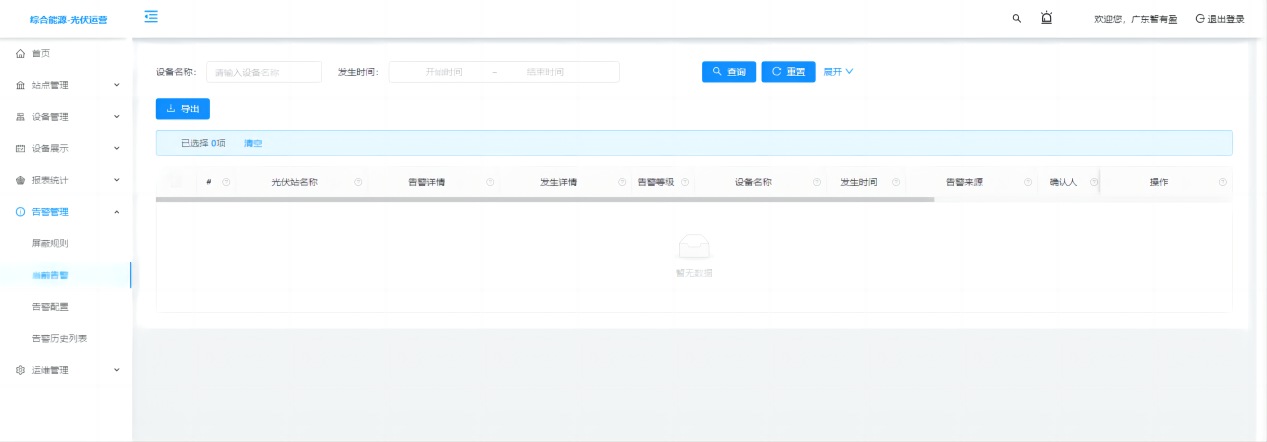Go to 屏蔽规则 menu item
Screen dimensions: 1267x442
pos(50,243)
